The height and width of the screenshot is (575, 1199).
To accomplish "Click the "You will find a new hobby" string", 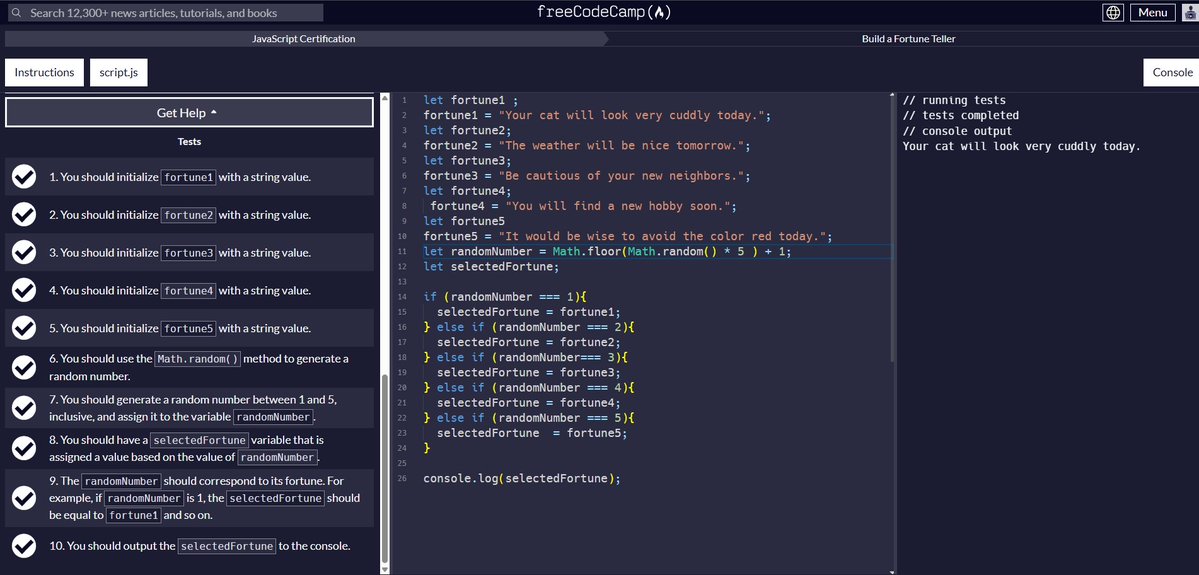I will pos(616,206).
